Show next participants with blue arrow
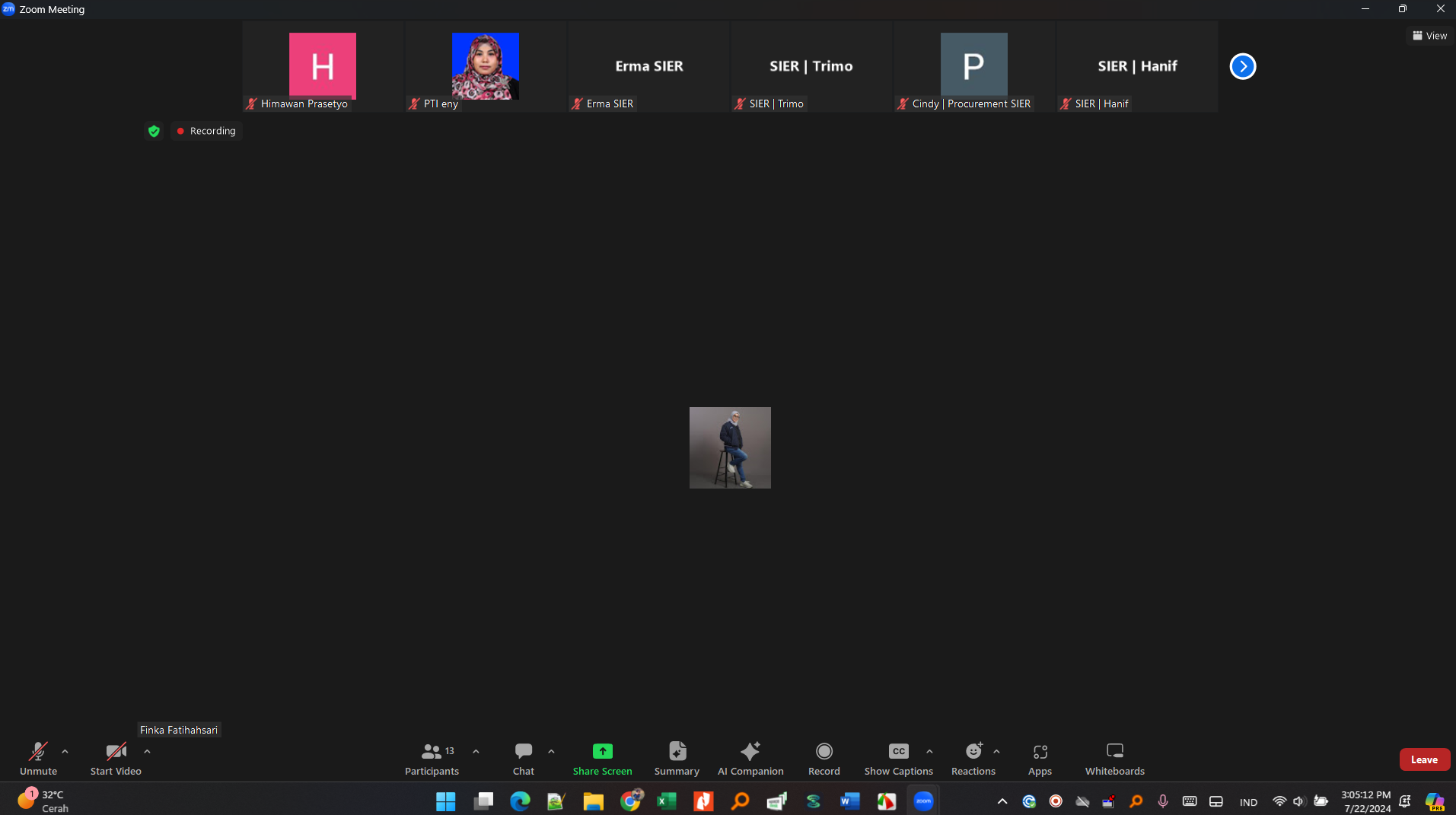 point(1243,66)
